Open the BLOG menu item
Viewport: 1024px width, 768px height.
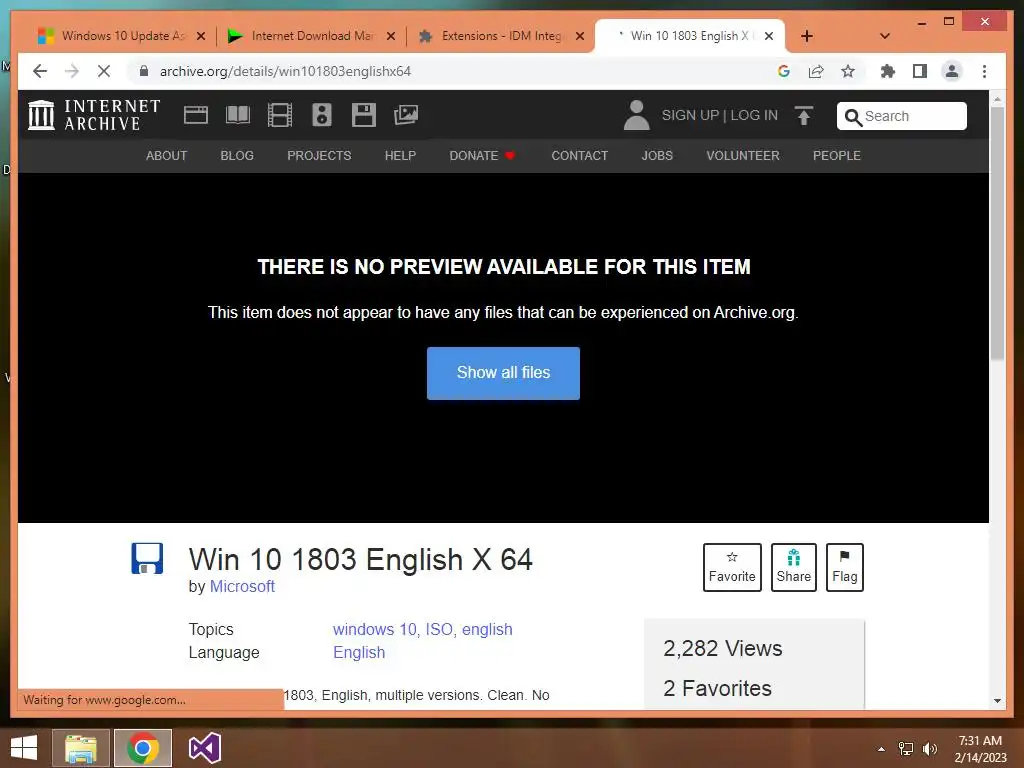click(x=237, y=156)
